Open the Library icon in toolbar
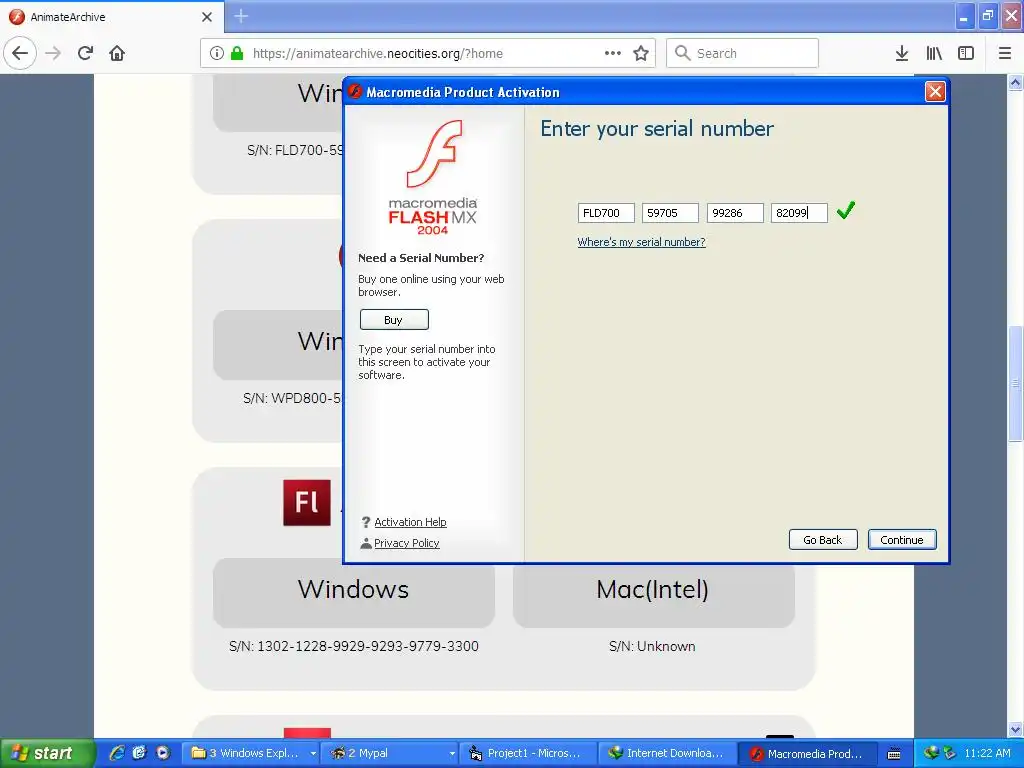This screenshot has width=1024, height=768. coord(934,53)
